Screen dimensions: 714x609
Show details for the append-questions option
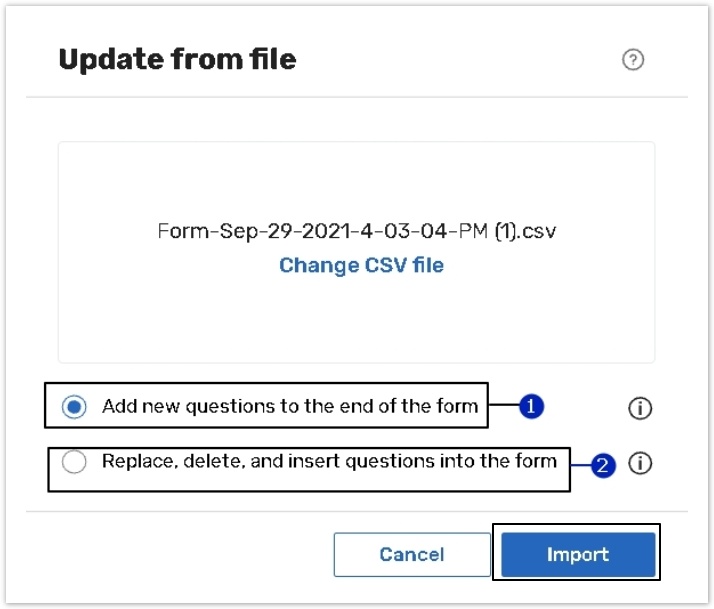coord(640,408)
